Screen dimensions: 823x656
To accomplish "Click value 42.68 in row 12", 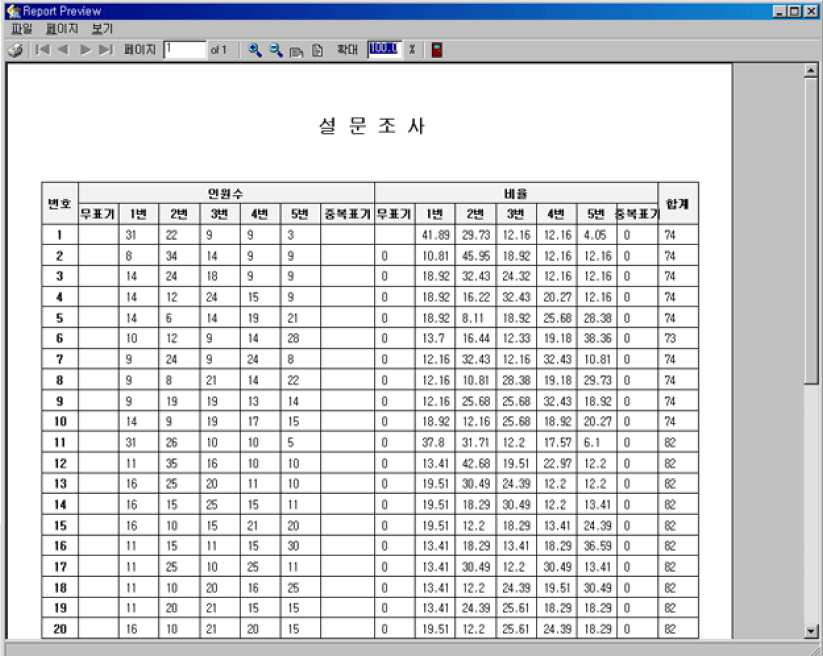I will click(476, 463).
